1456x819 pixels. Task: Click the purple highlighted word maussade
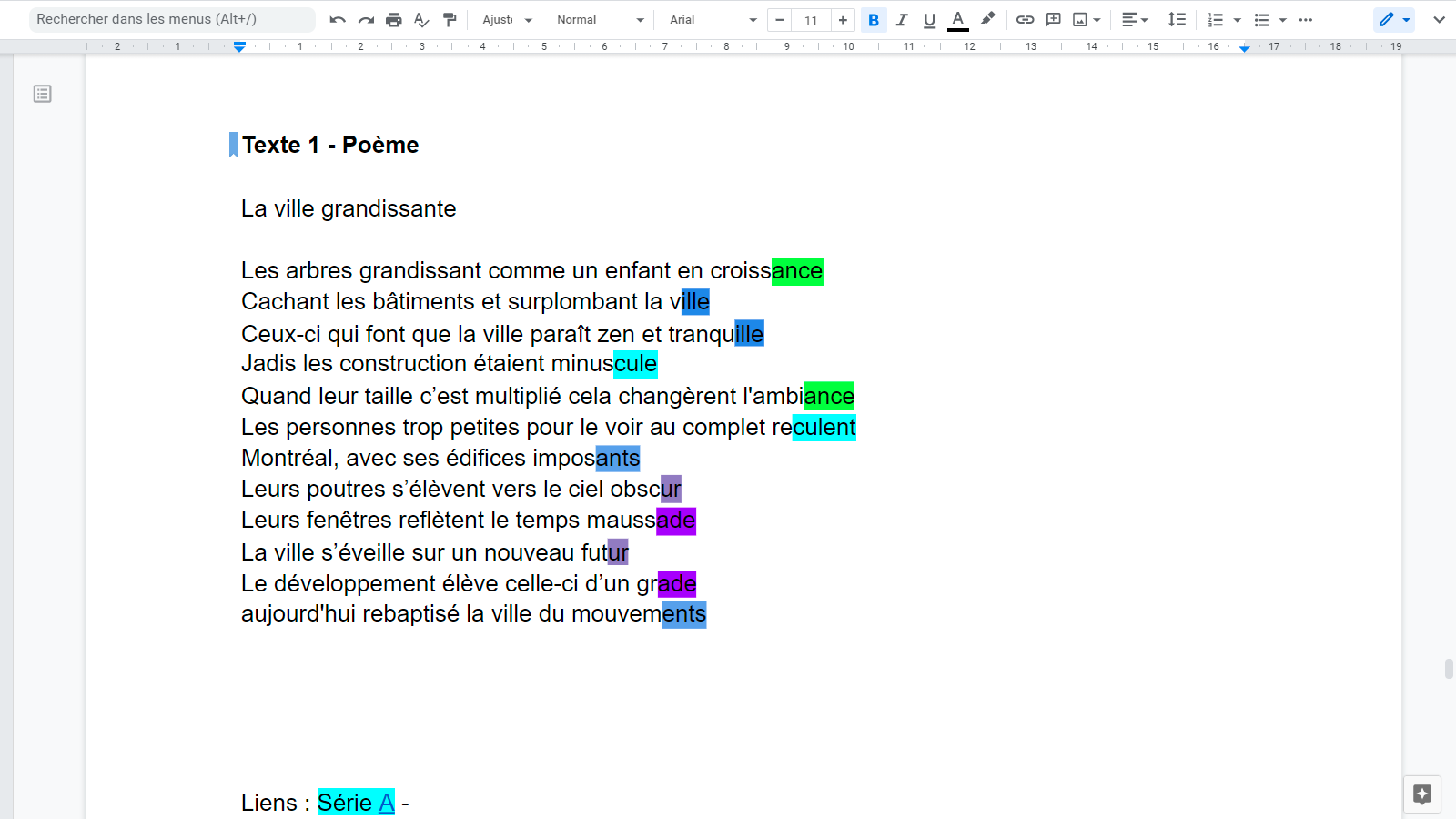pyautogui.click(x=641, y=520)
